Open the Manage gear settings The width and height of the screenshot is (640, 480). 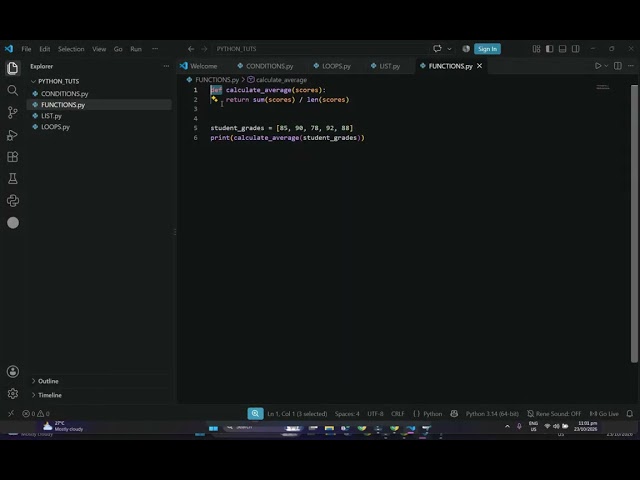pyautogui.click(x=13, y=393)
